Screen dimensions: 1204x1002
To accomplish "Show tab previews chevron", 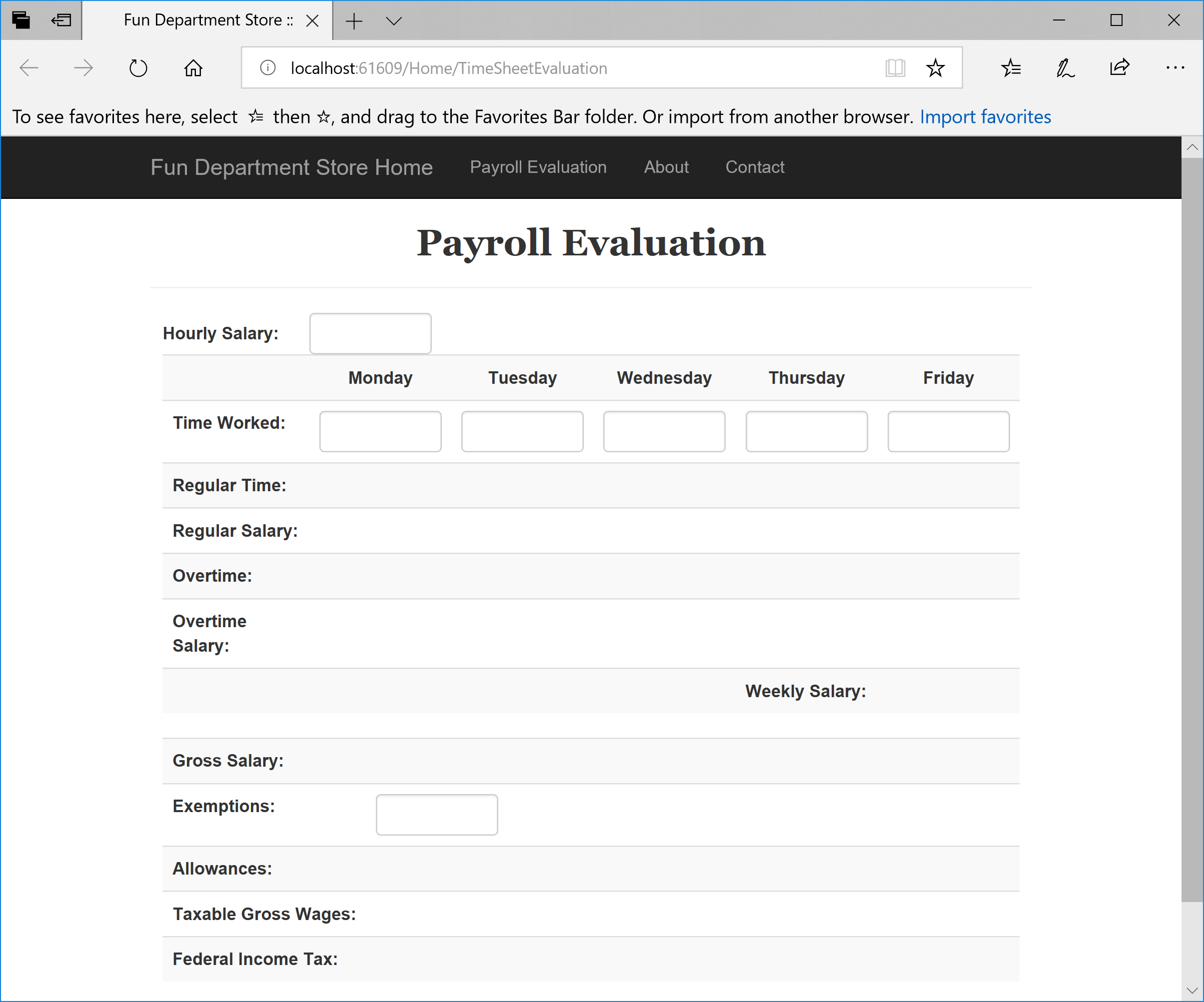I will 394,21.
